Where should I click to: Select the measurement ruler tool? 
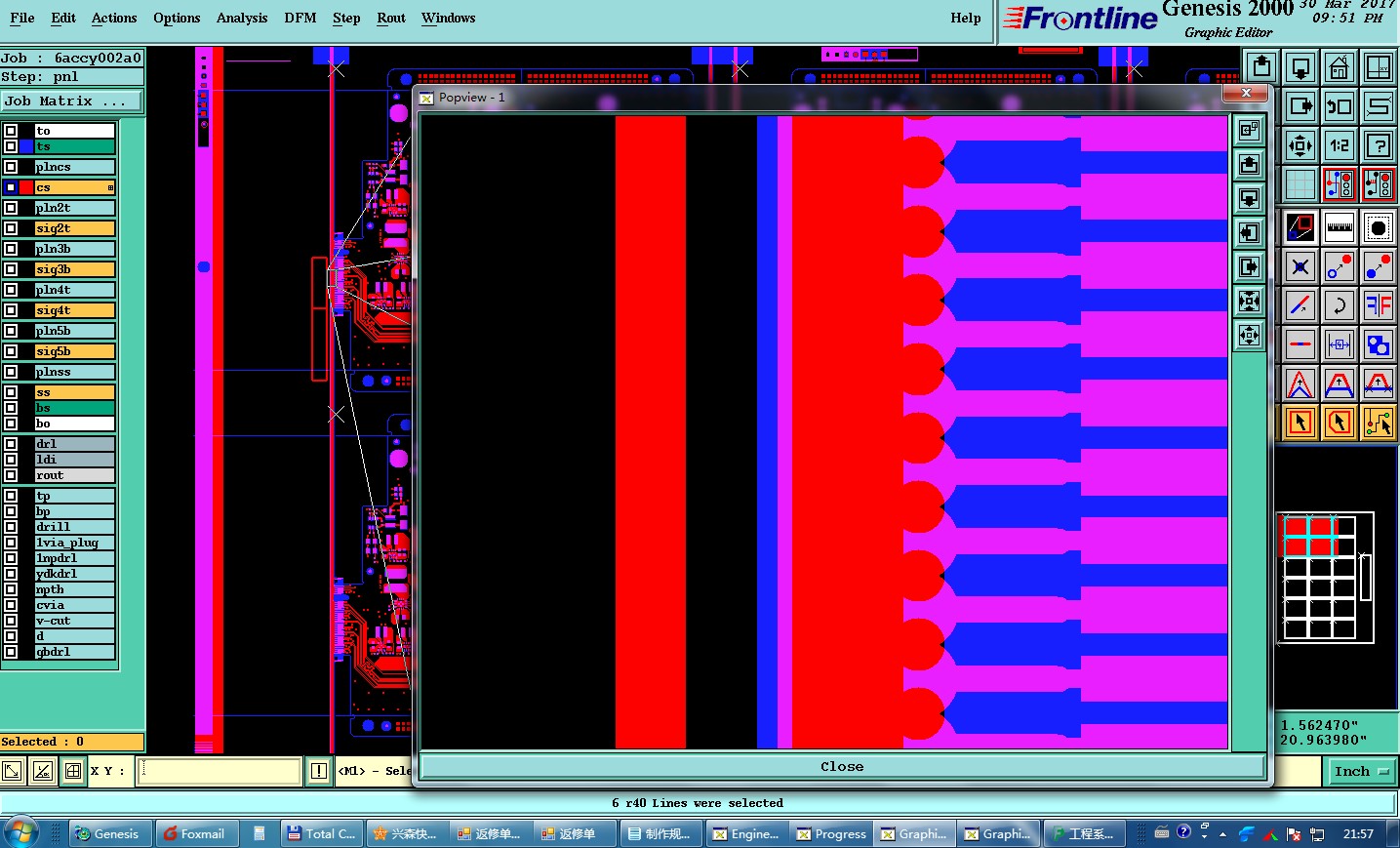coord(1340,227)
